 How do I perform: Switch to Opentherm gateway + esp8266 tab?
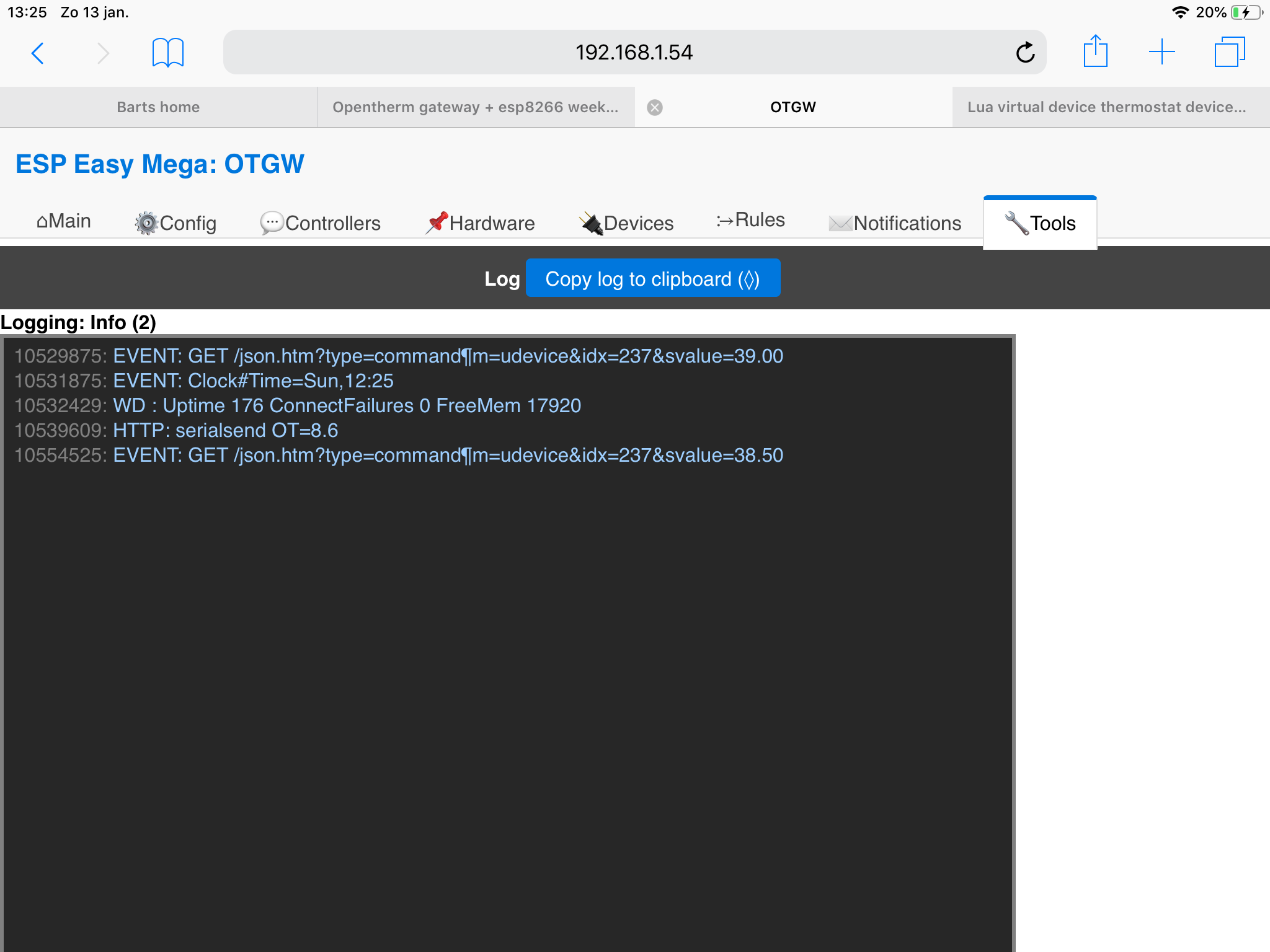pyautogui.click(x=476, y=107)
